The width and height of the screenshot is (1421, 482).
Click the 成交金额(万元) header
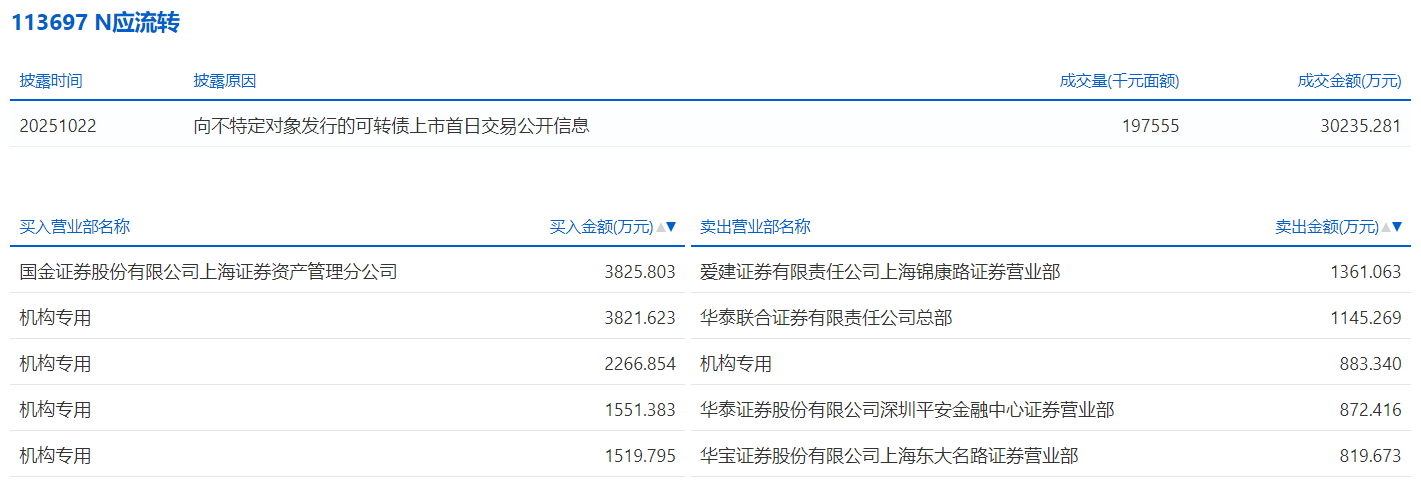1349,81
